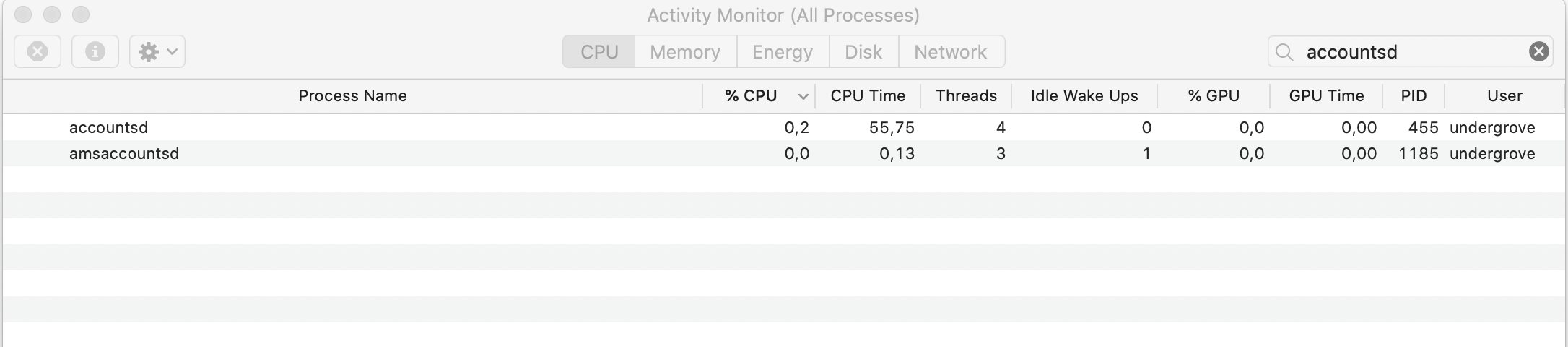Screen dimensions: 1568x347
Task: Click the search magnifier icon
Action: coord(1284,52)
